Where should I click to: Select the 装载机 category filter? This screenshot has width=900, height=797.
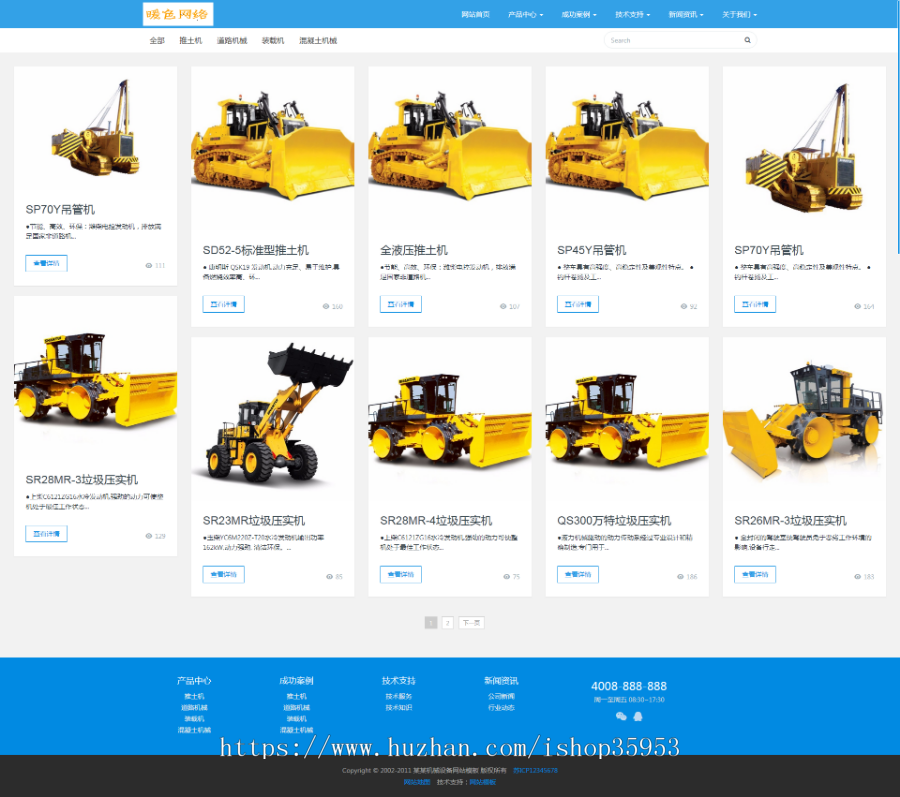(273, 41)
